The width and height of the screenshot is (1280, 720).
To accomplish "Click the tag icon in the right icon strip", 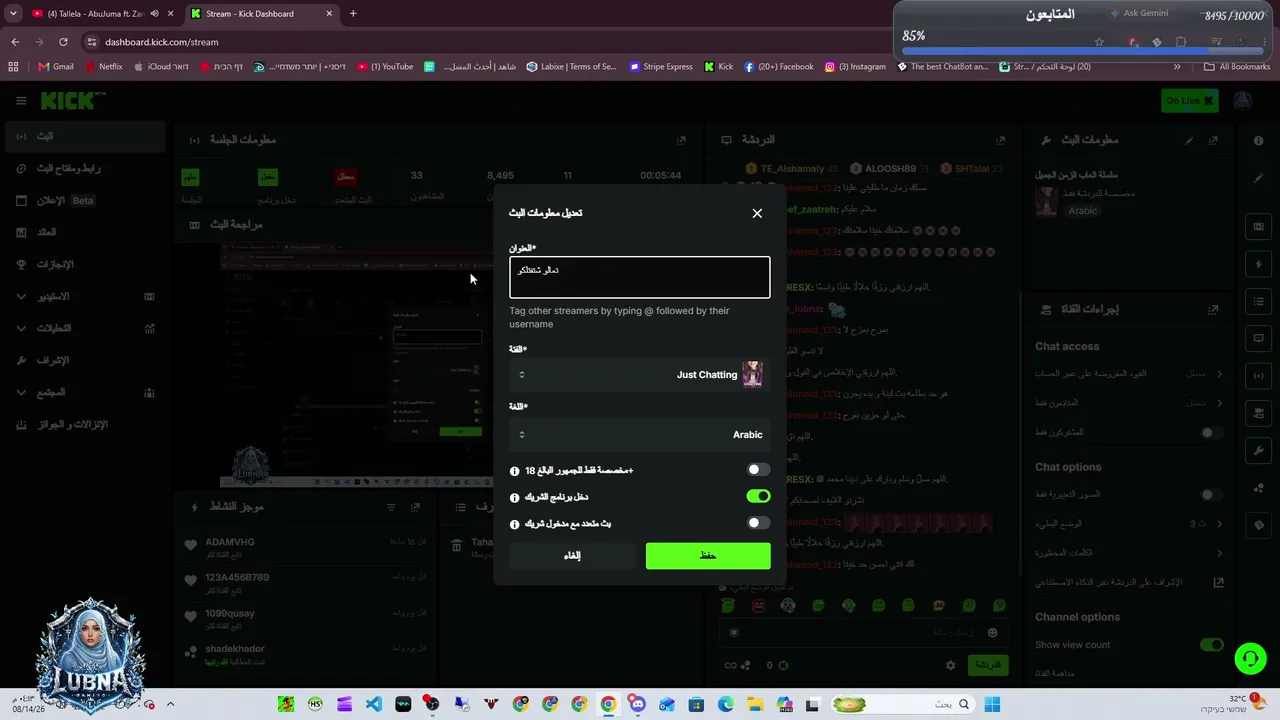I will (x=1258, y=524).
